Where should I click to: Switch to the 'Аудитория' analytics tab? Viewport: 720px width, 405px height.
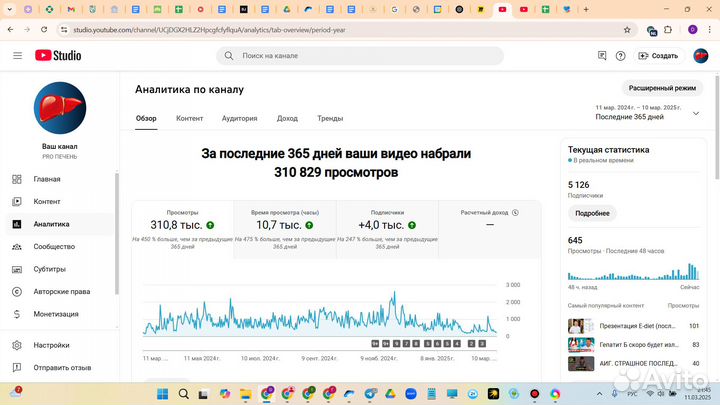click(240, 118)
